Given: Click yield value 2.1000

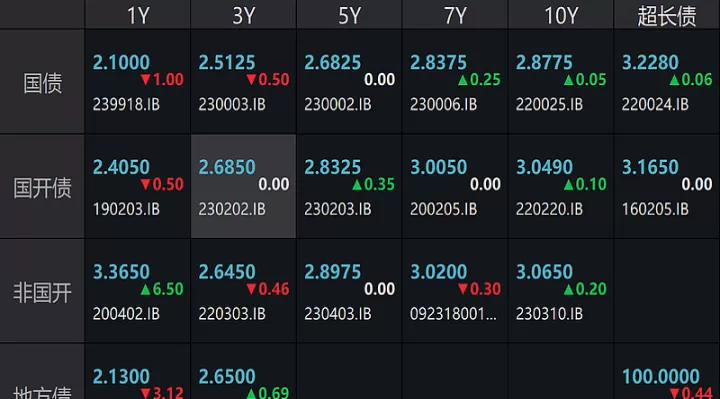Looking at the screenshot, I should pyautogui.click(x=121, y=62).
